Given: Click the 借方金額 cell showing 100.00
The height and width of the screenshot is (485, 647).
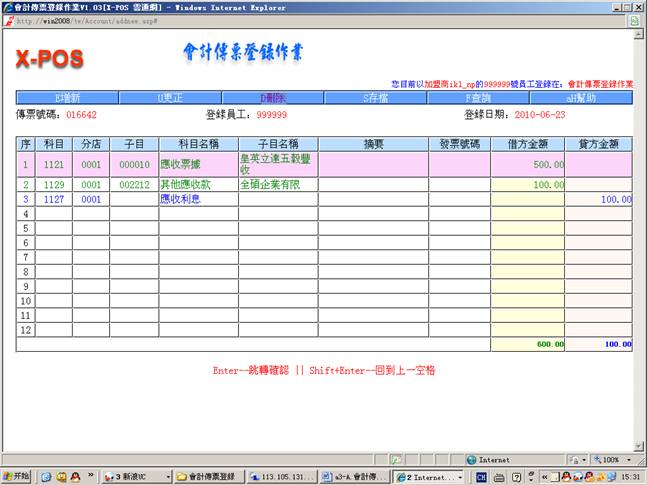Looking at the screenshot, I should [x=528, y=185].
